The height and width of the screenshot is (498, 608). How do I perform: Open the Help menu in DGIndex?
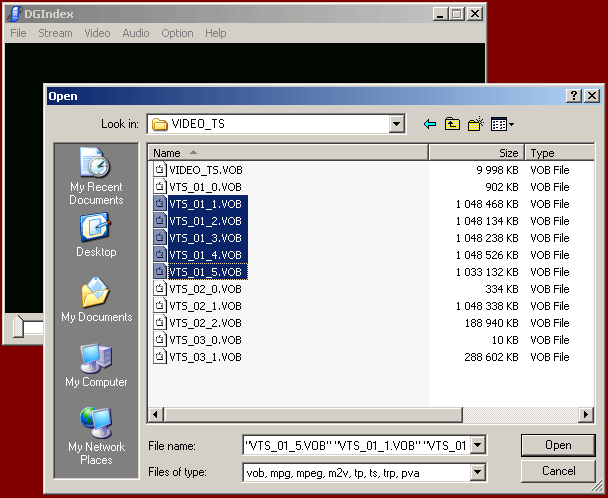[x=216, y=33]
